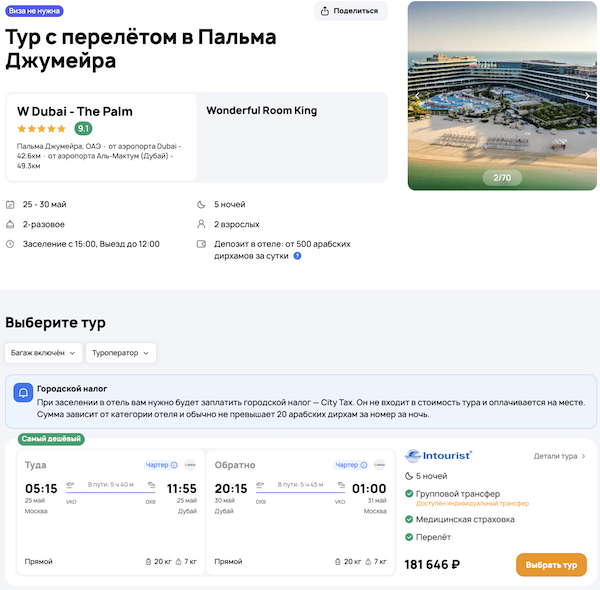The width and height of the screenshot is (600, 590).
Task: Select the Wonderful Room King room card
Action: [x=292, y=137]
